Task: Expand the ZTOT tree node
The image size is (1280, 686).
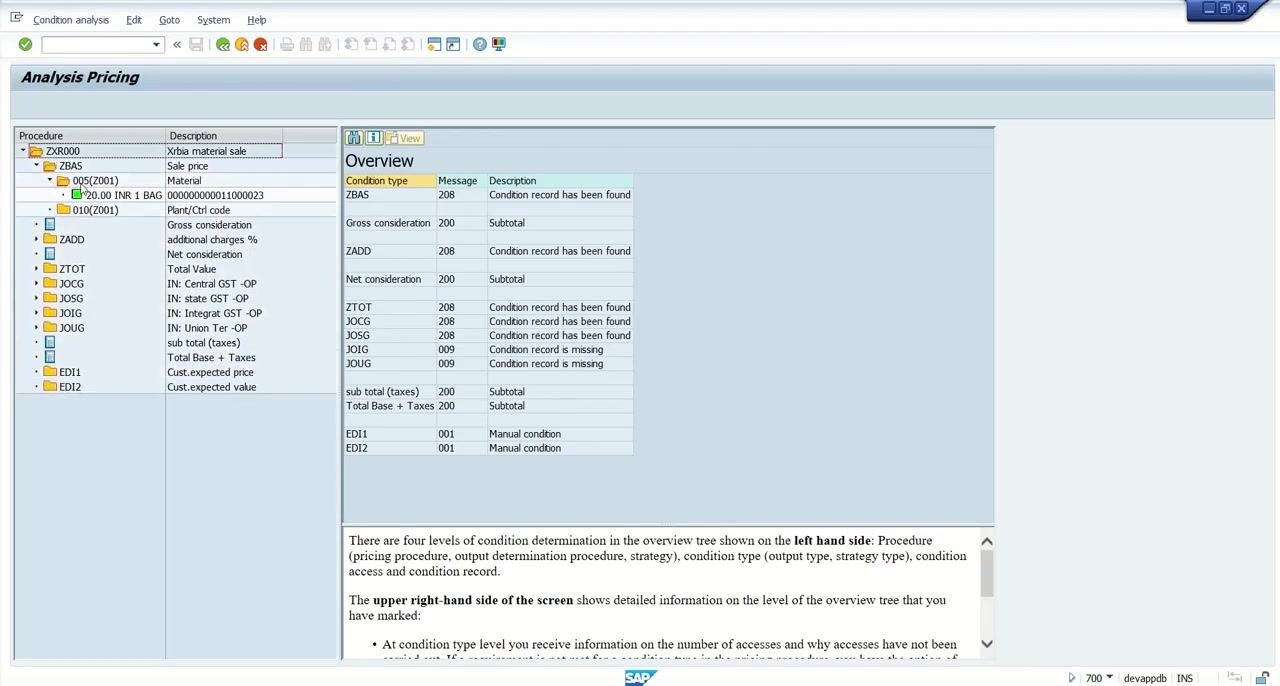Action: coord(37,269)
